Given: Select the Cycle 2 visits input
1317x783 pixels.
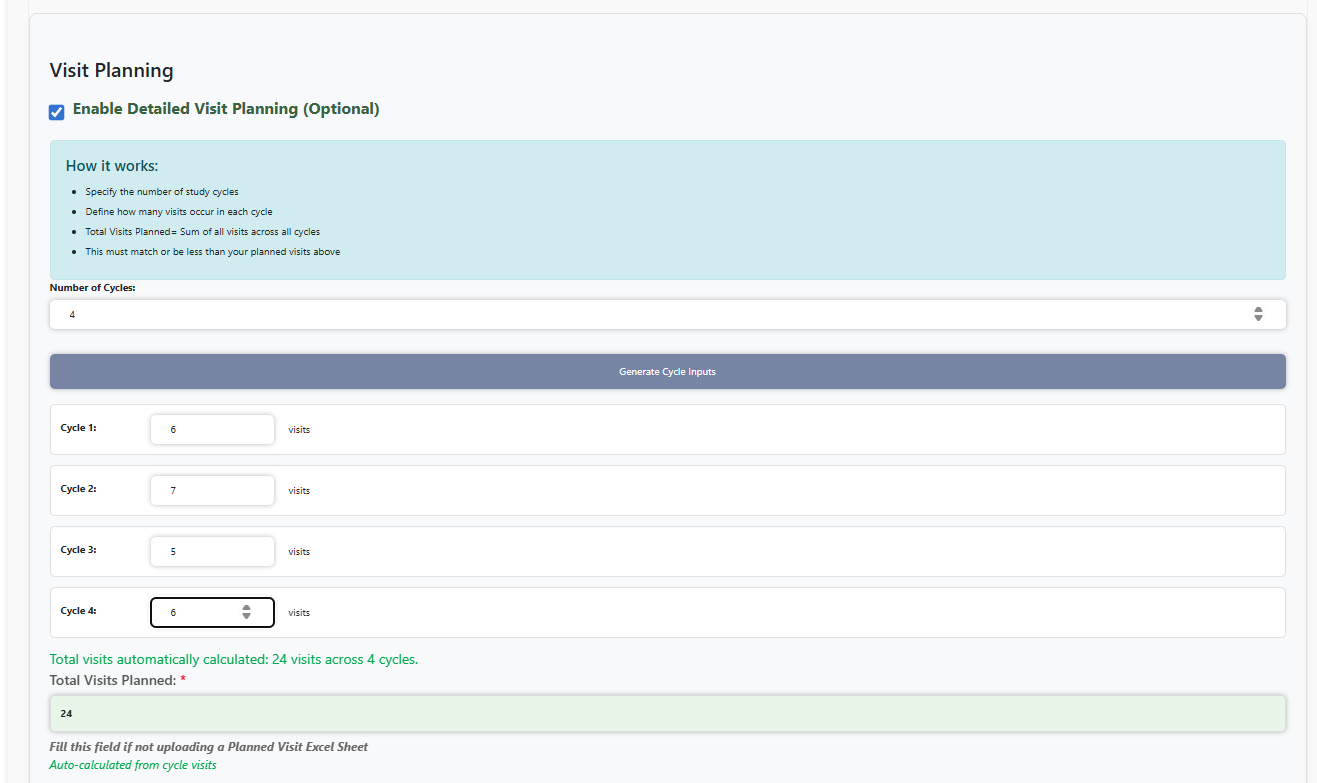Looking at the screenshot, I should click(x=212, y=490).
